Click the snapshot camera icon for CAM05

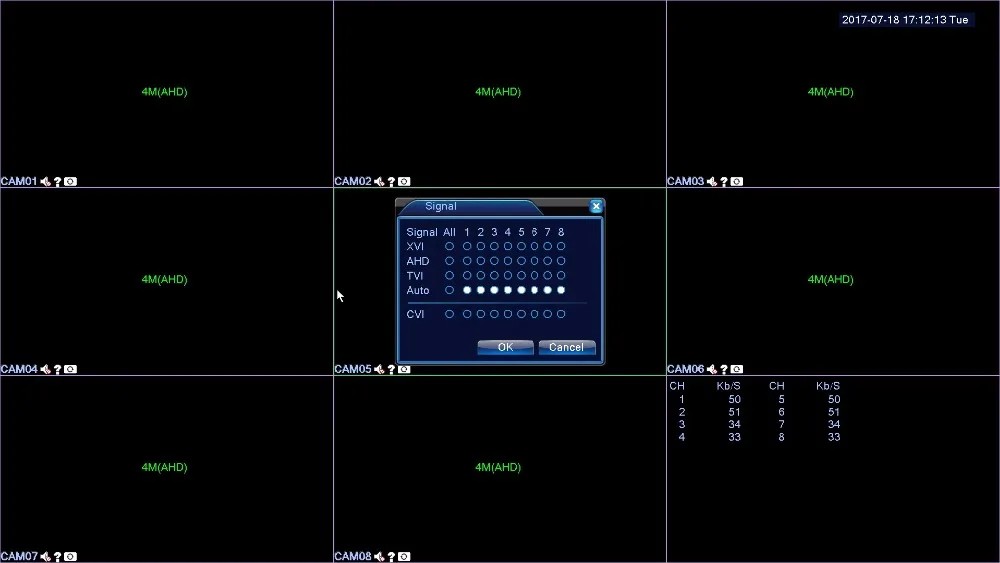[x=404, y=369]
